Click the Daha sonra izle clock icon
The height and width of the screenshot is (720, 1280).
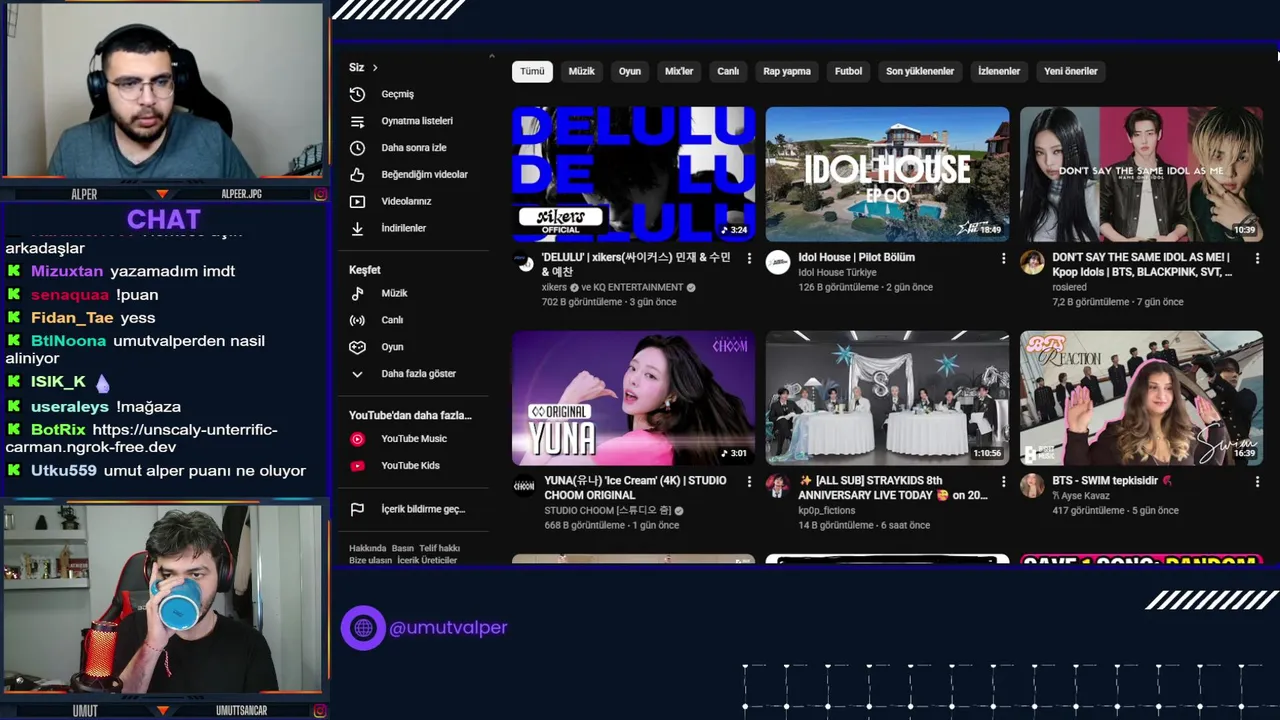[x=357, y=148]
